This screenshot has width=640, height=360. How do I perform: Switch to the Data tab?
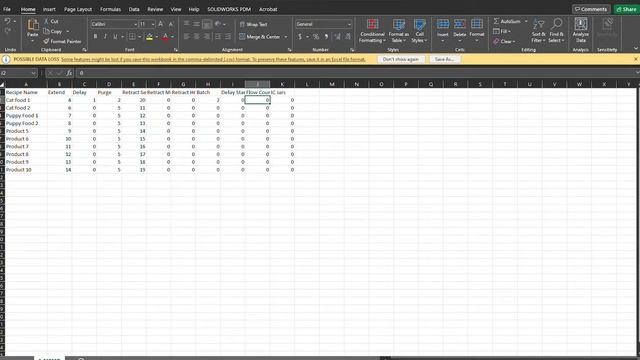[134, 9]
